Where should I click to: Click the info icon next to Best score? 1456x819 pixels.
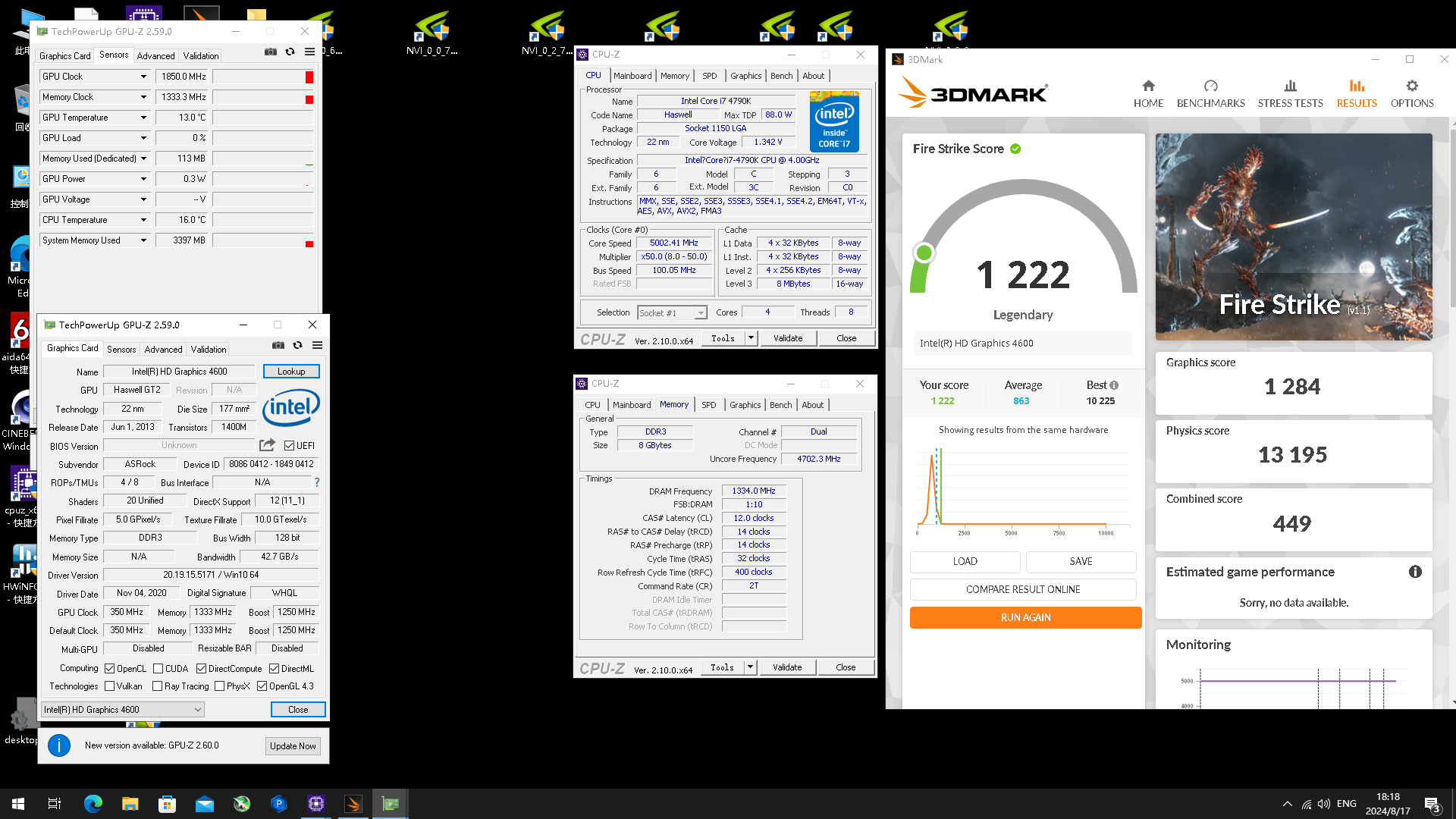tap(1114, 385)
